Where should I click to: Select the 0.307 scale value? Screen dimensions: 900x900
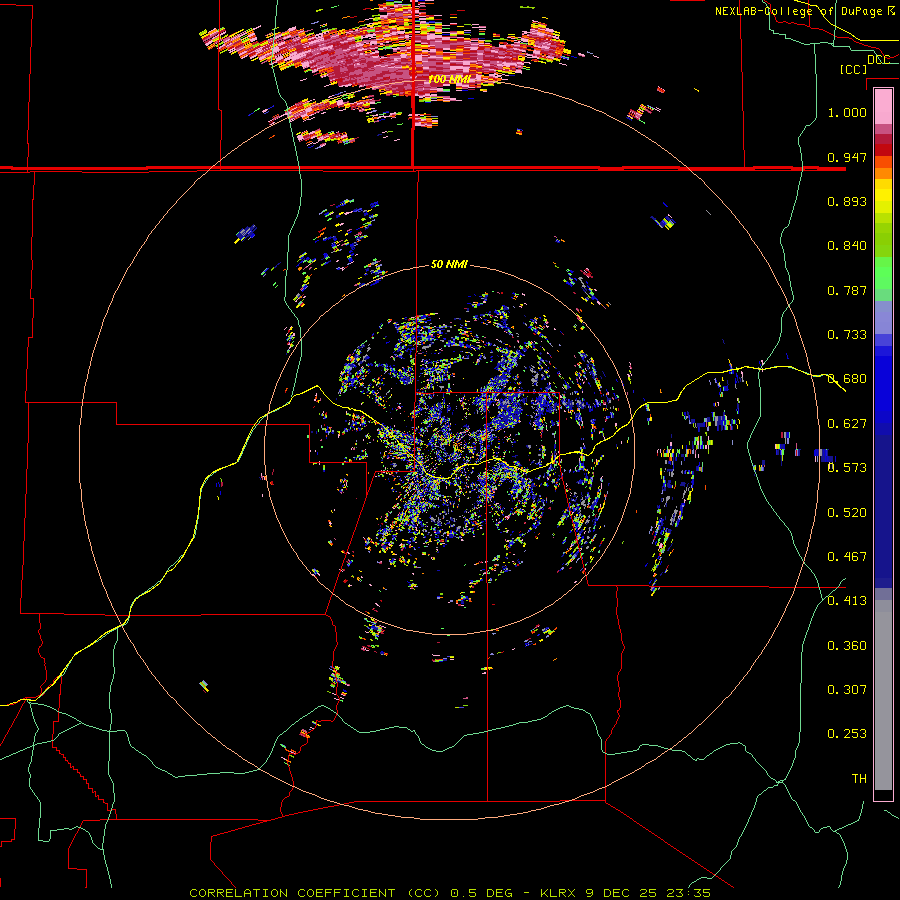(847, 690)
